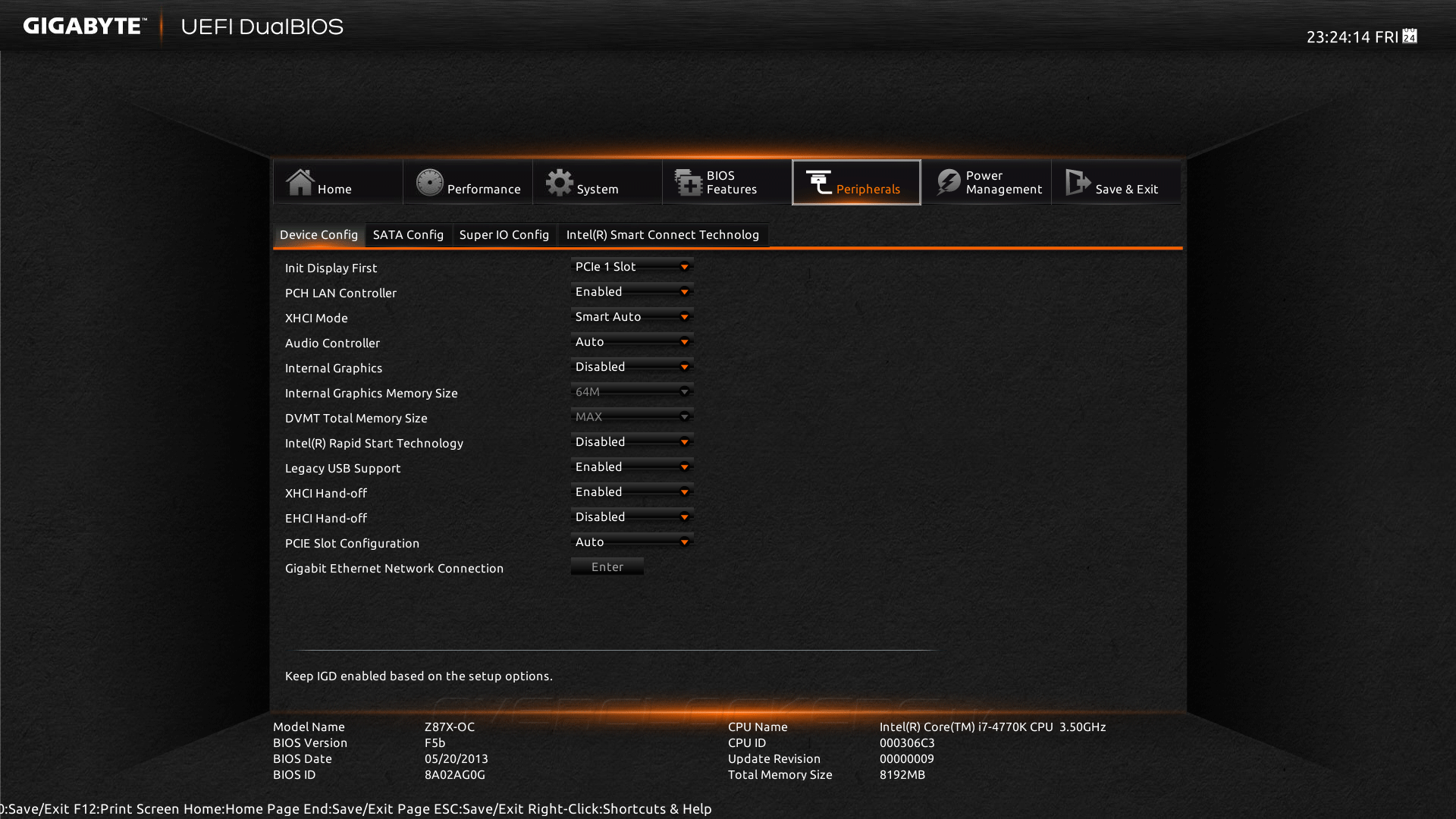Switch to the SATA Config tab

pyautogui.click(x=408, y=235)
